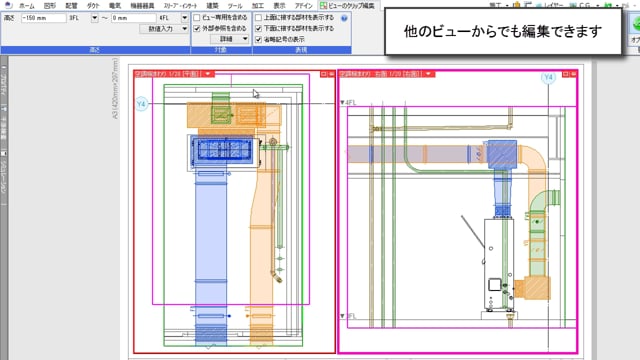Open the 図形 ribbon tab
Viewport: 640px width, 360px height.
50,6
